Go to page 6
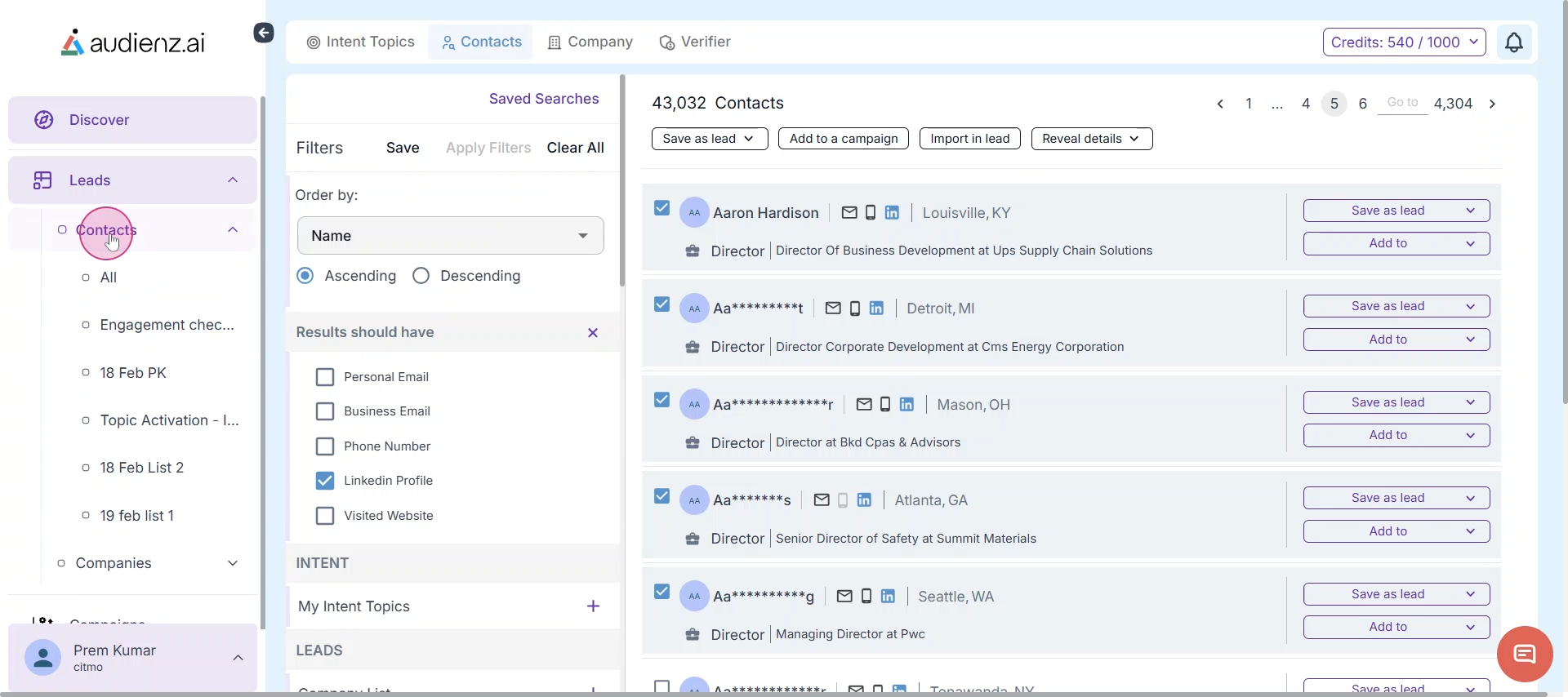 click(x=1363, y=104)
